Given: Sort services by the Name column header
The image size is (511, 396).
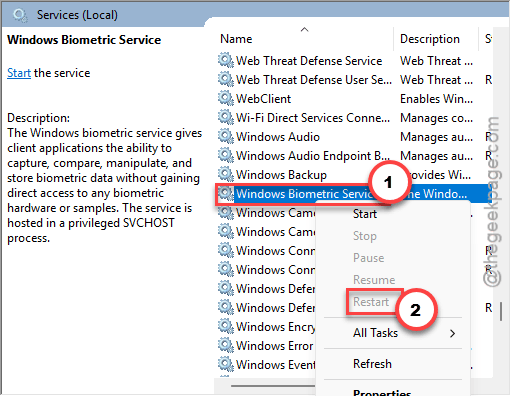Looking at the screenshot, I should point(236,39).
